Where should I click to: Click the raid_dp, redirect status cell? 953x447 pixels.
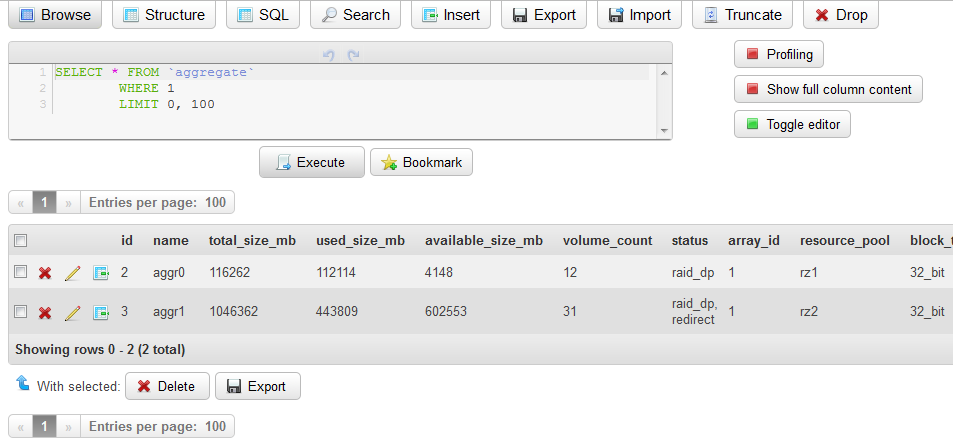click(x=695, y=311)
